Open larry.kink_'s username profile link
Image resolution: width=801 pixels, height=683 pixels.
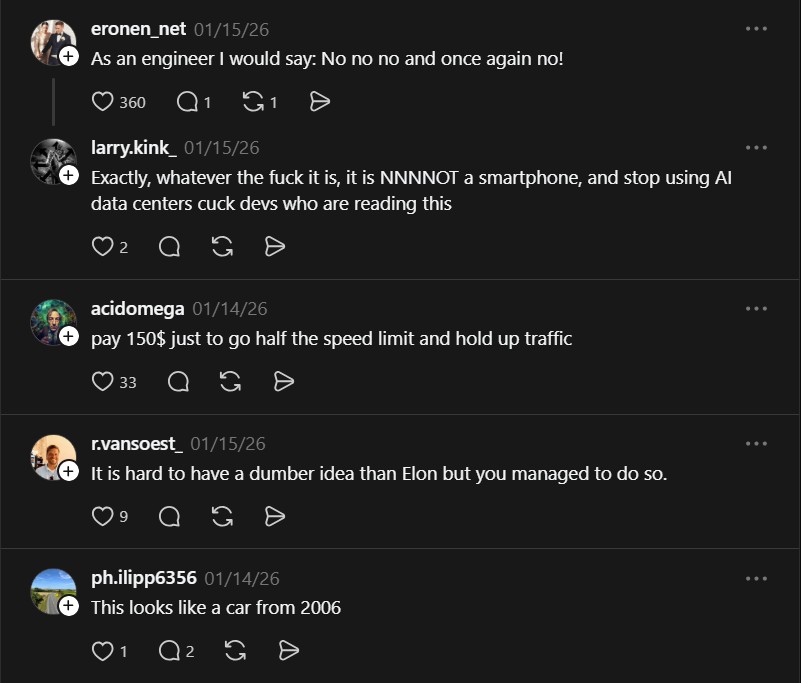tap(134, 148)
